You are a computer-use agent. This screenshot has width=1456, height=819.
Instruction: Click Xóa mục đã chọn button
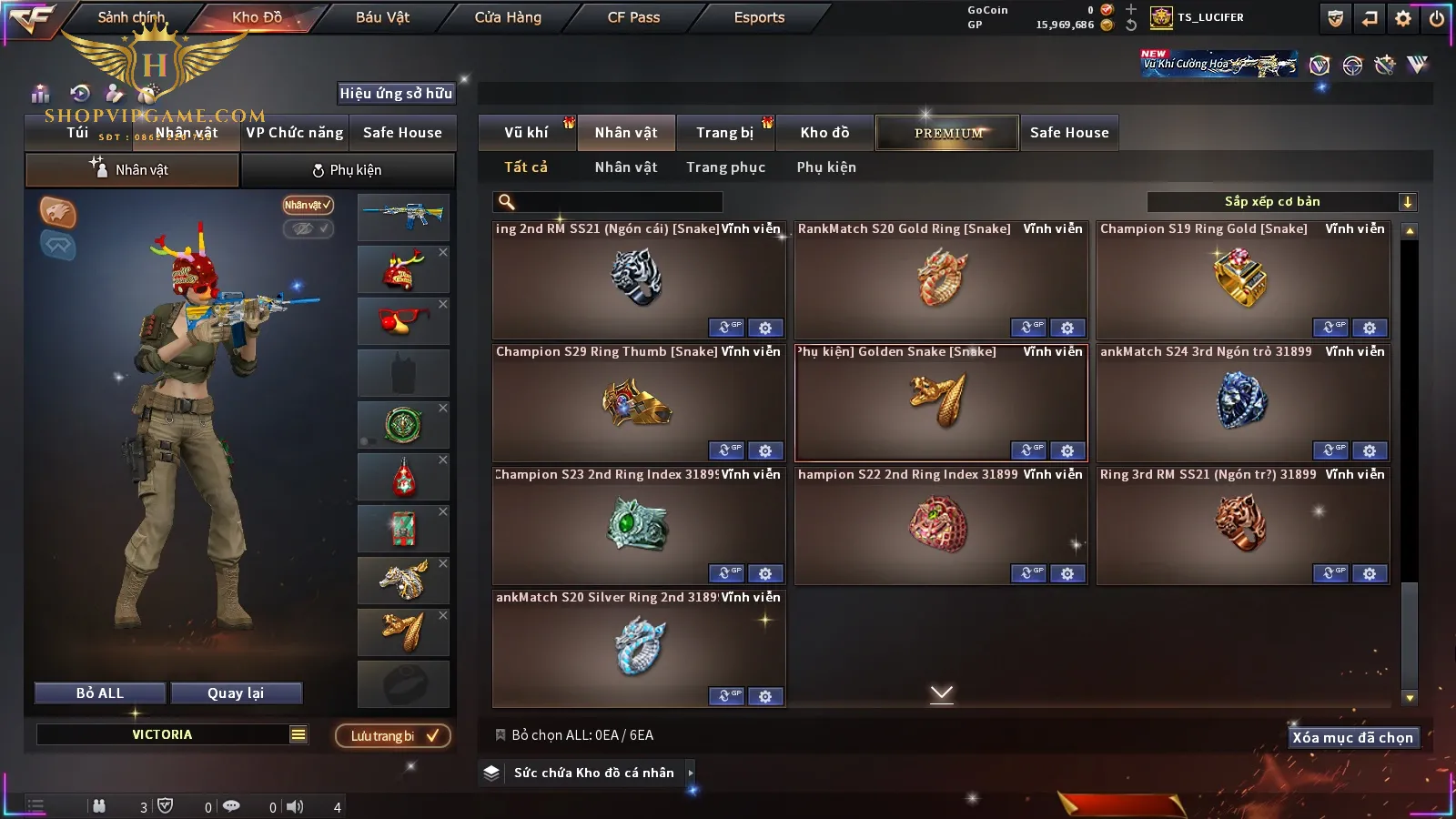point(1353,737)
